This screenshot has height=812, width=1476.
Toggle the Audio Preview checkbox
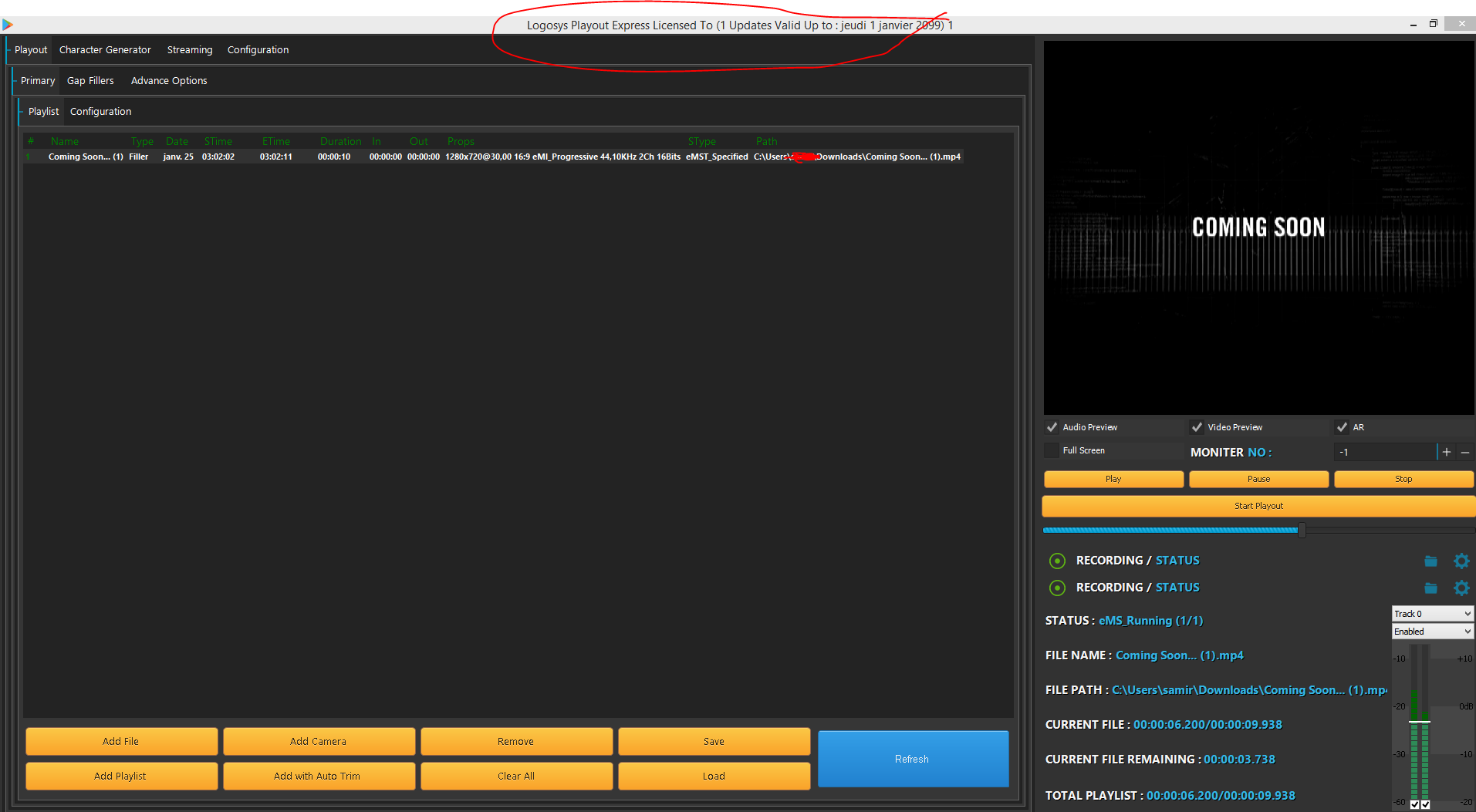(x=1052, y=427)
